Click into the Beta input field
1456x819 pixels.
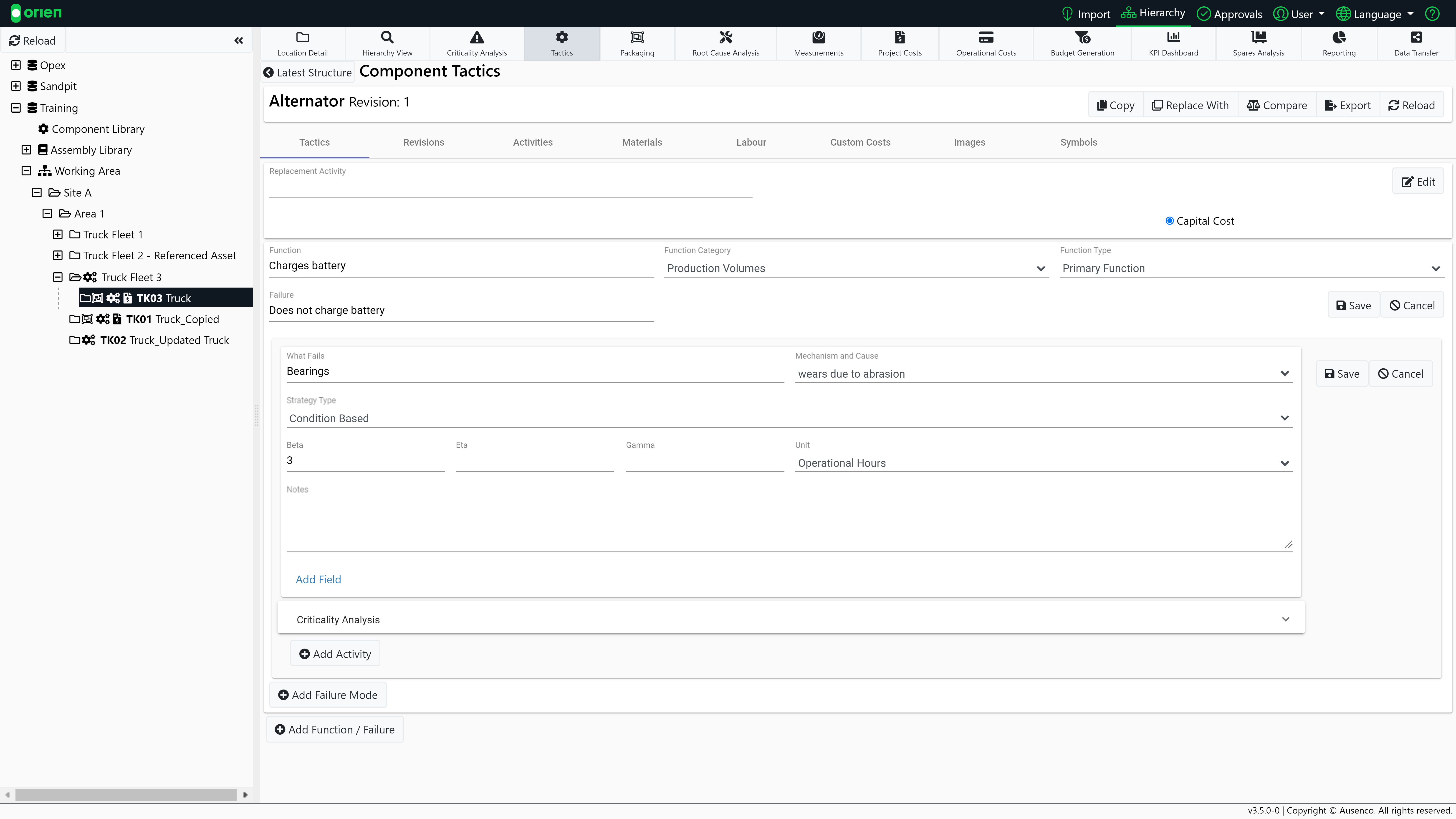365,461
